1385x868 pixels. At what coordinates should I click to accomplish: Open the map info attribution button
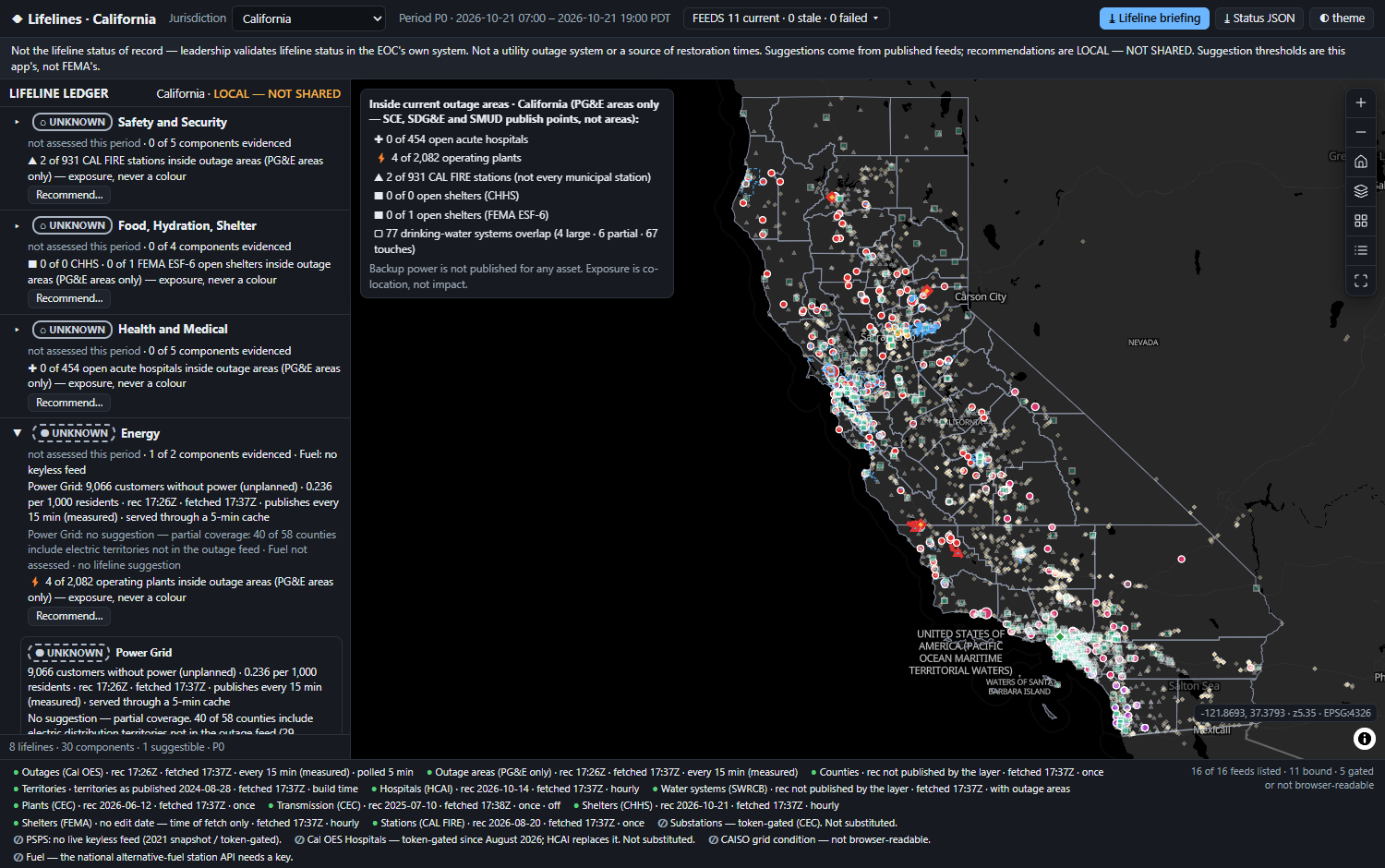pyautogui.click(x=1364, y=738)
